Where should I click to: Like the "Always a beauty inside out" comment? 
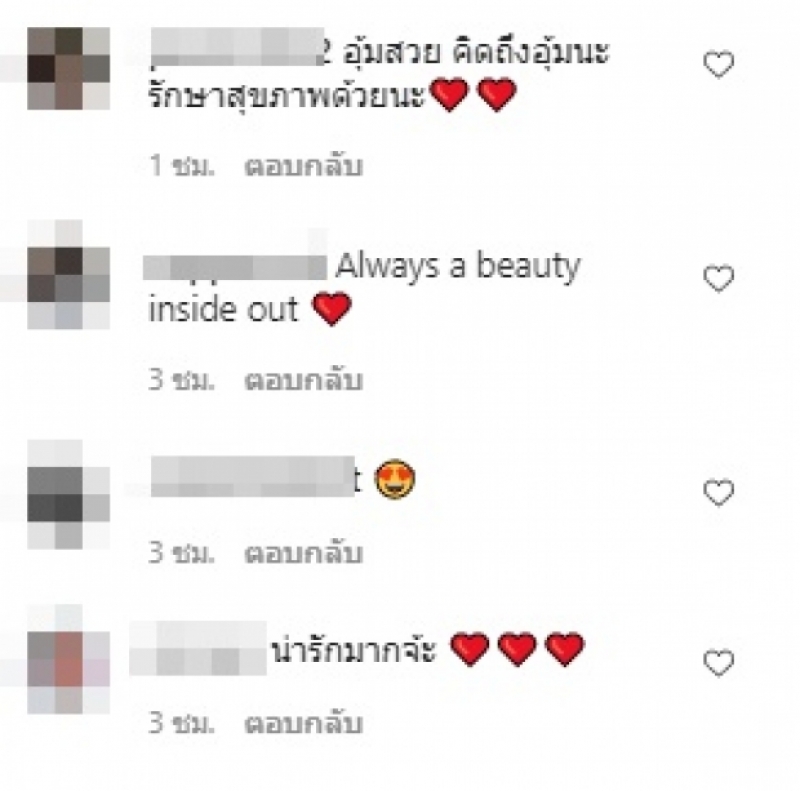tap(718, 279)
